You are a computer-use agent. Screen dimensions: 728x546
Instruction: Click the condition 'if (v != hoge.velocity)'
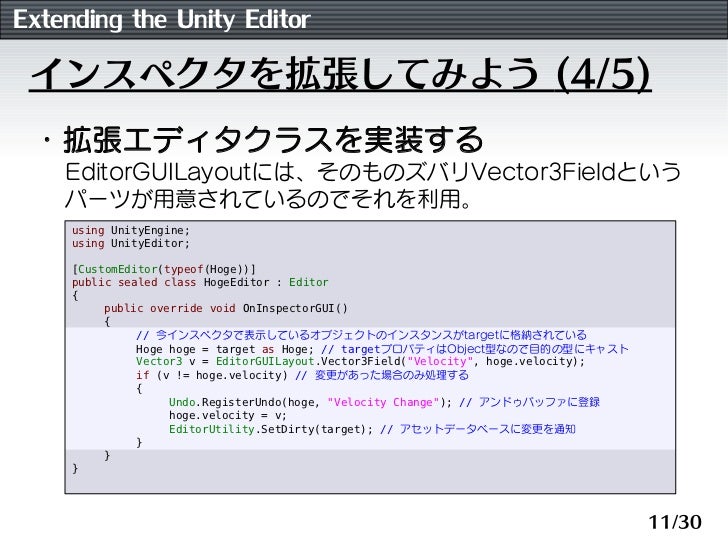pyautogui.click(x=212, y=375)
